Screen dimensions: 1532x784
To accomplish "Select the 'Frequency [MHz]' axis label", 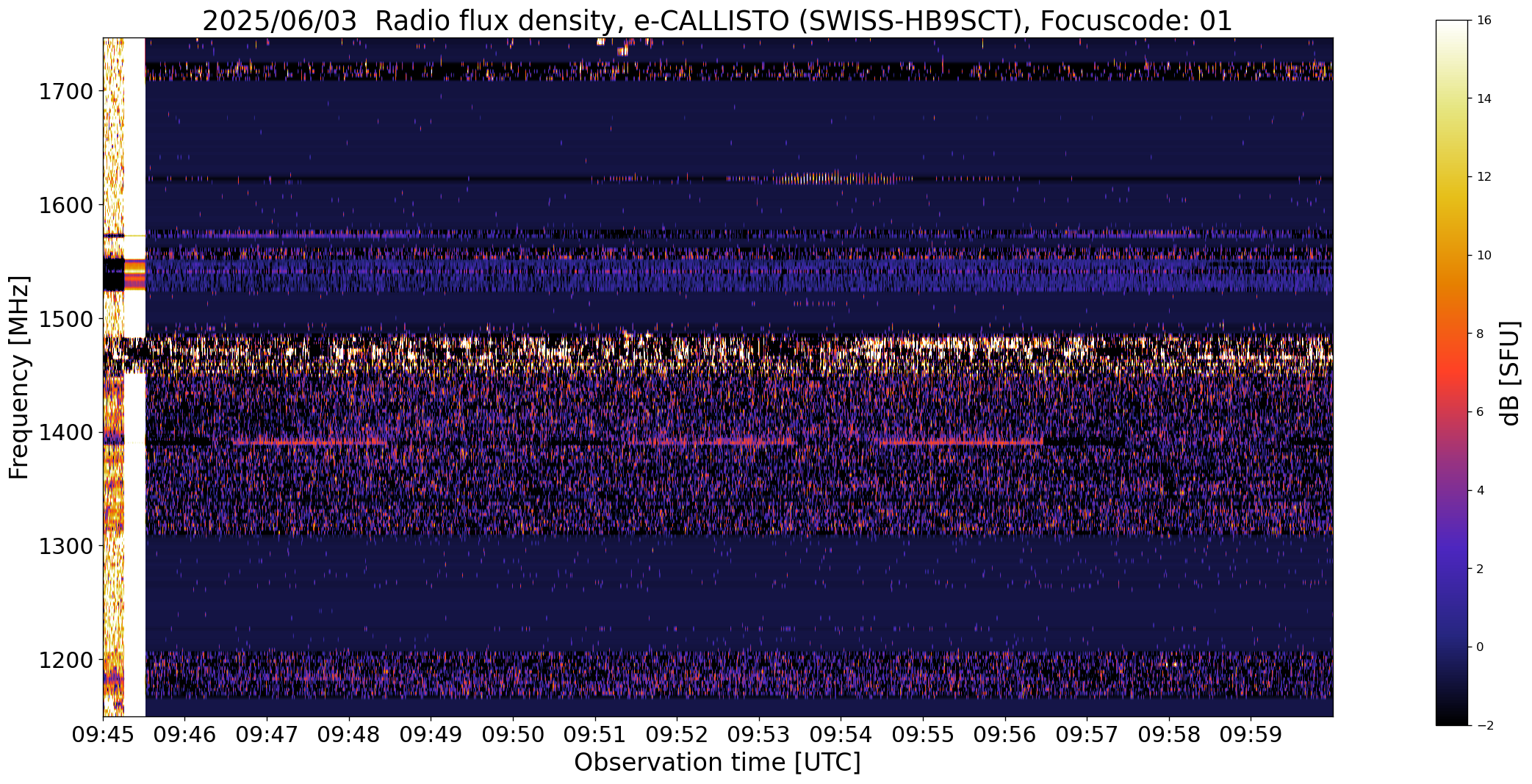I will tap(19, 378).
